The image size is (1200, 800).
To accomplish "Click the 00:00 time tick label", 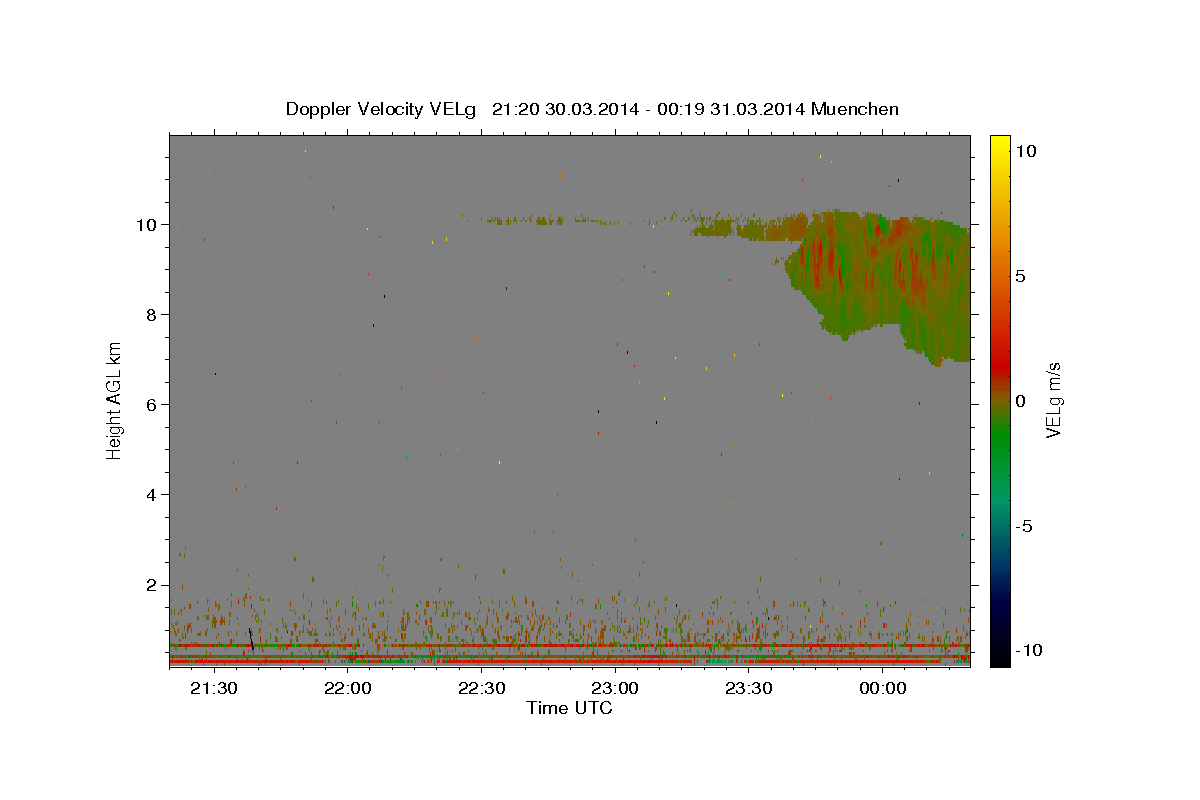I will click(883, 688).
